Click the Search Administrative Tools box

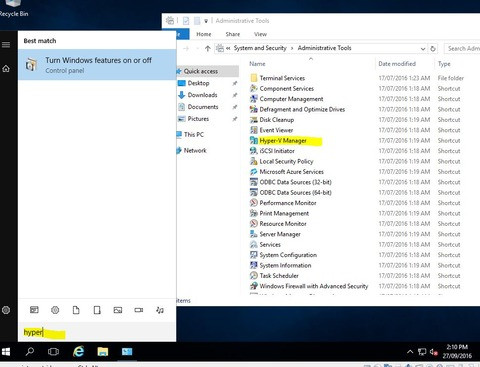(x=463, y=49)
